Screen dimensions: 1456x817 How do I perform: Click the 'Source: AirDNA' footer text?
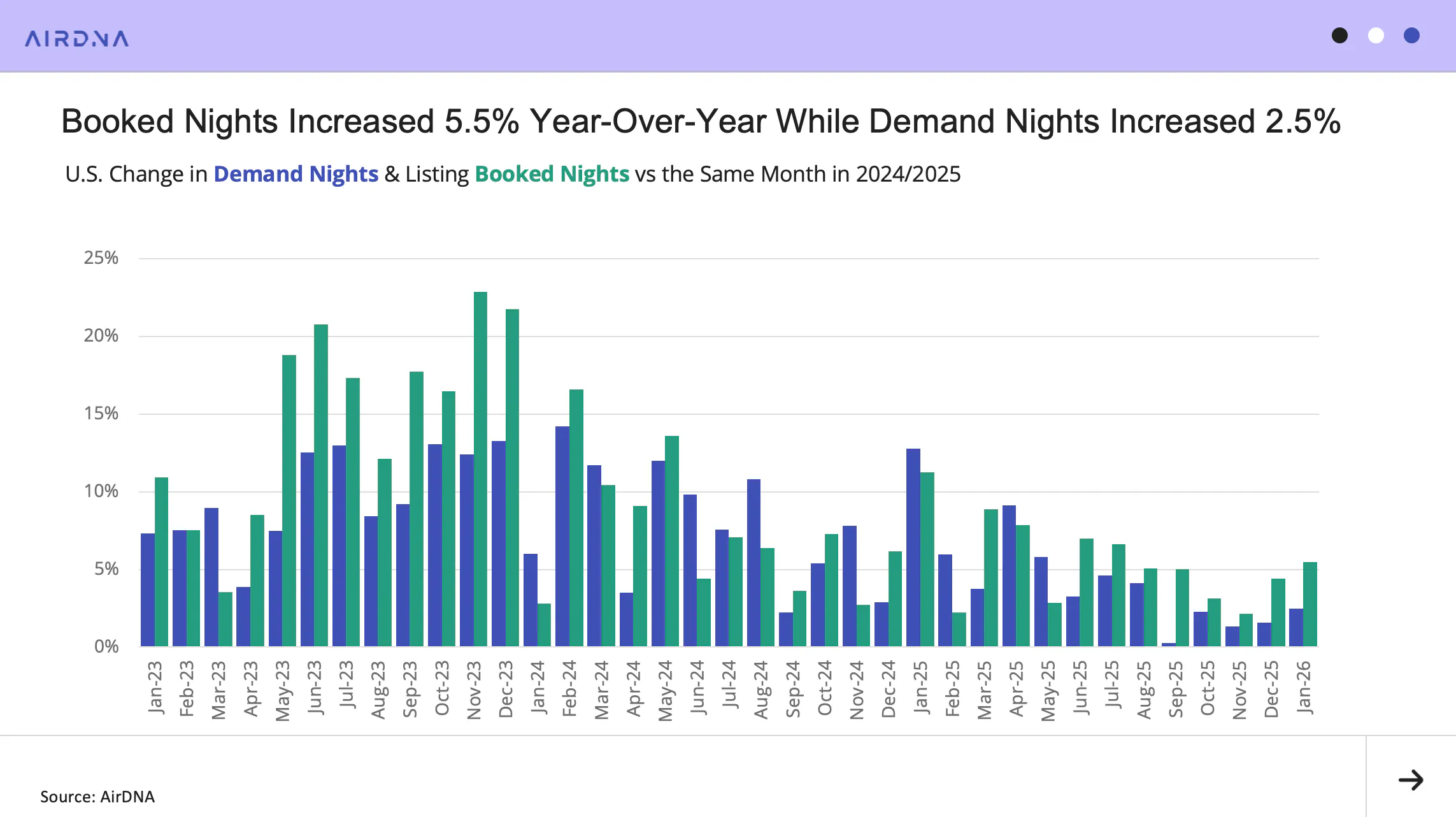tap(97, 797)
